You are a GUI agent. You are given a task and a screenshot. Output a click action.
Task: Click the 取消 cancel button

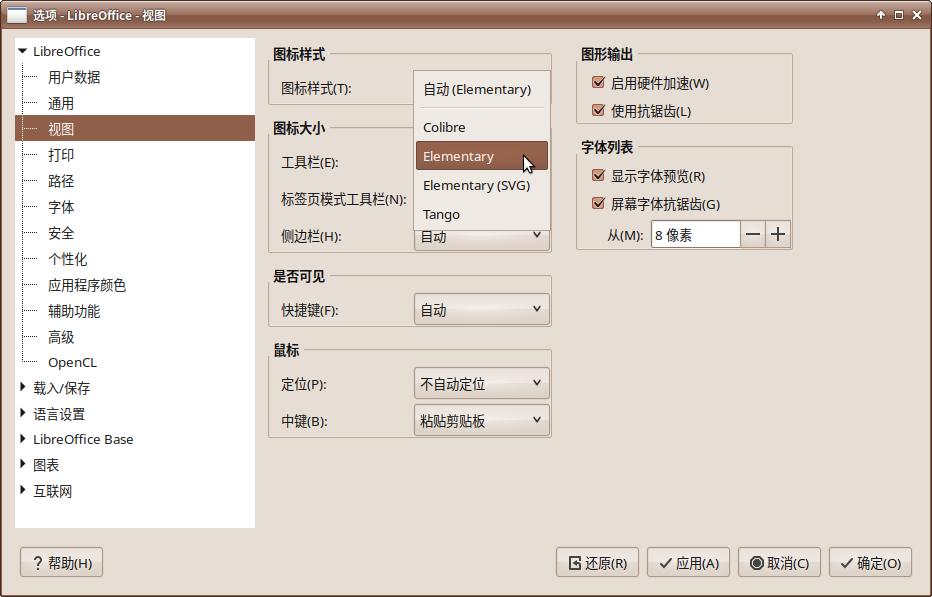[779, 563]
